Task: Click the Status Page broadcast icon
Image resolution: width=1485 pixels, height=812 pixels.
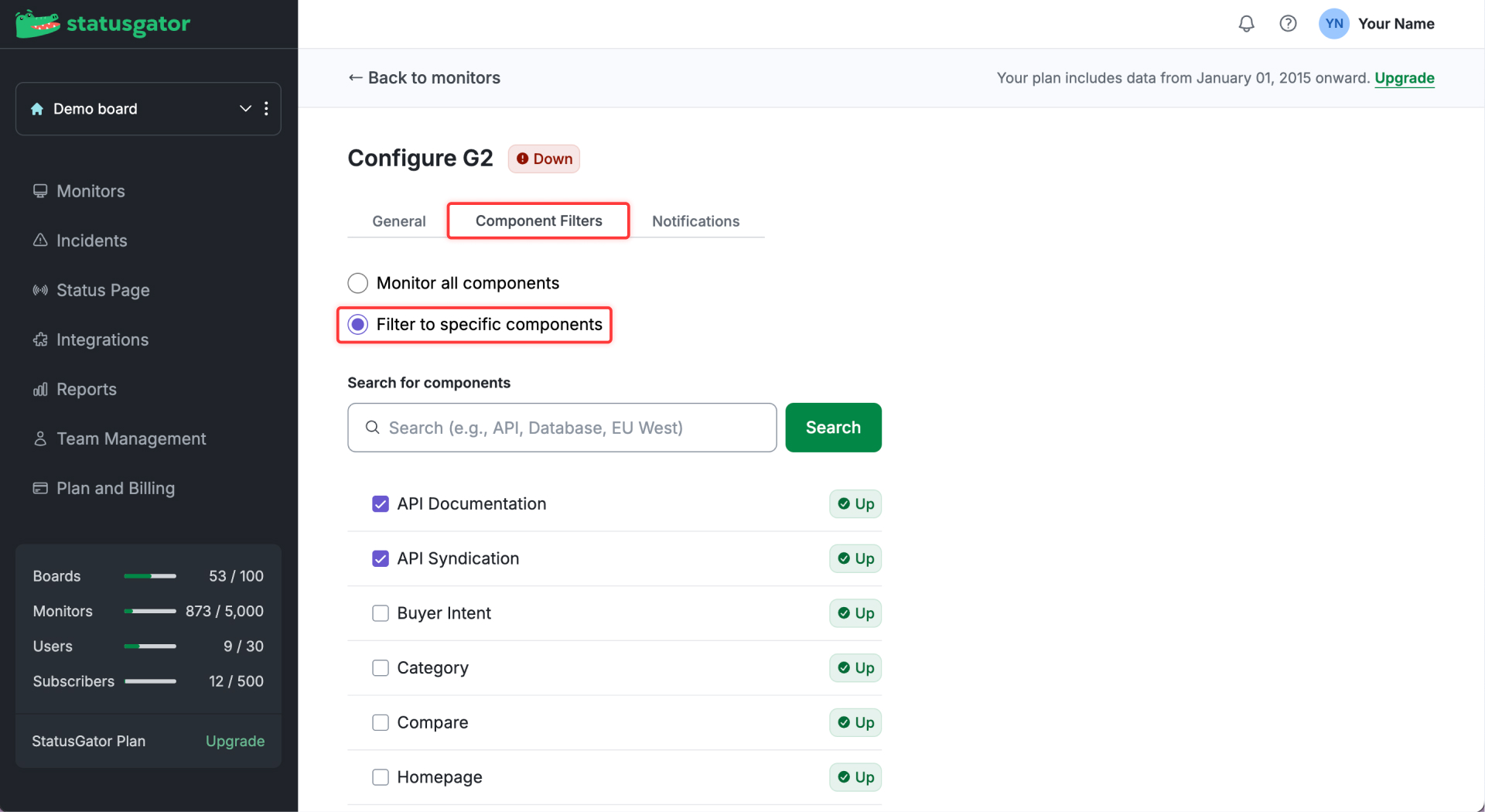Action: (40, 290)
